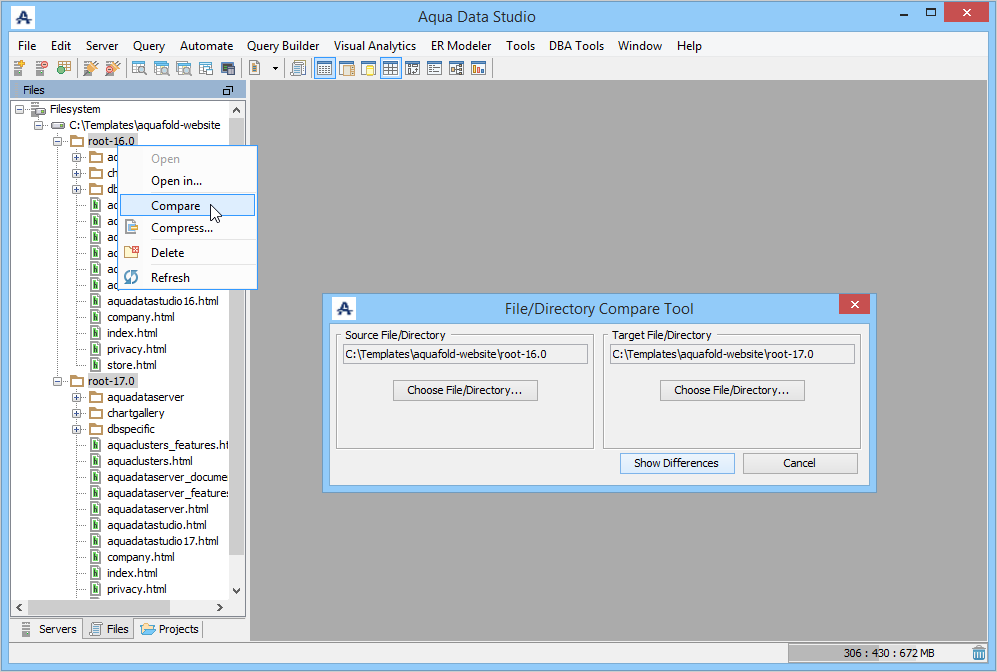Click the script scroll toolbar icon

[x=298, y=68]
